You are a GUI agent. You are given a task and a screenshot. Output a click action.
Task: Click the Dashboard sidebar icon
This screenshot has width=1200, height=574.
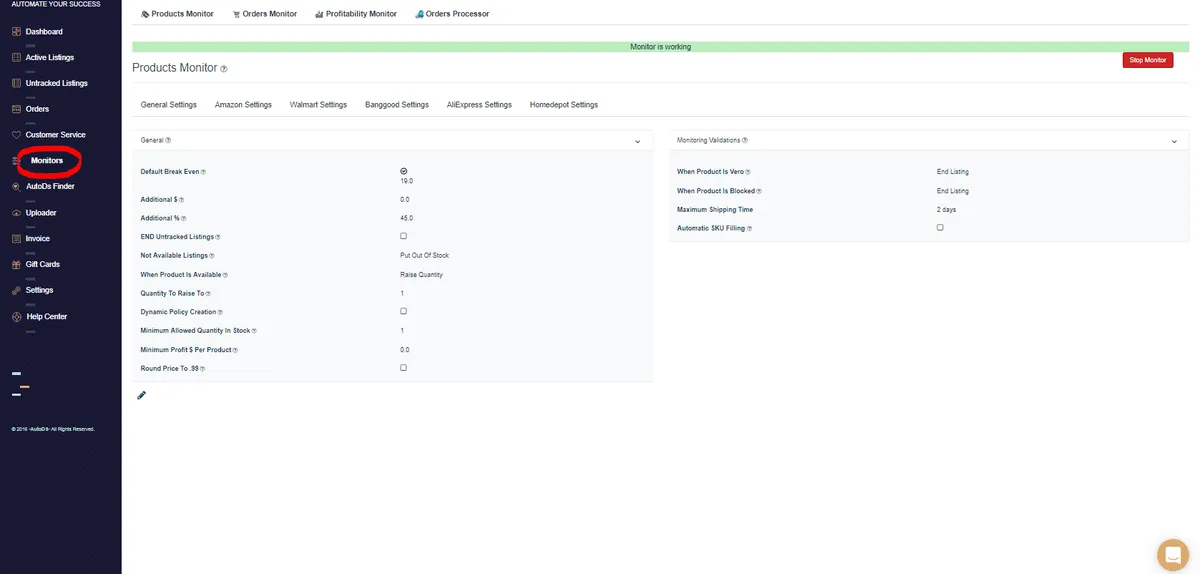click(16, 32)
